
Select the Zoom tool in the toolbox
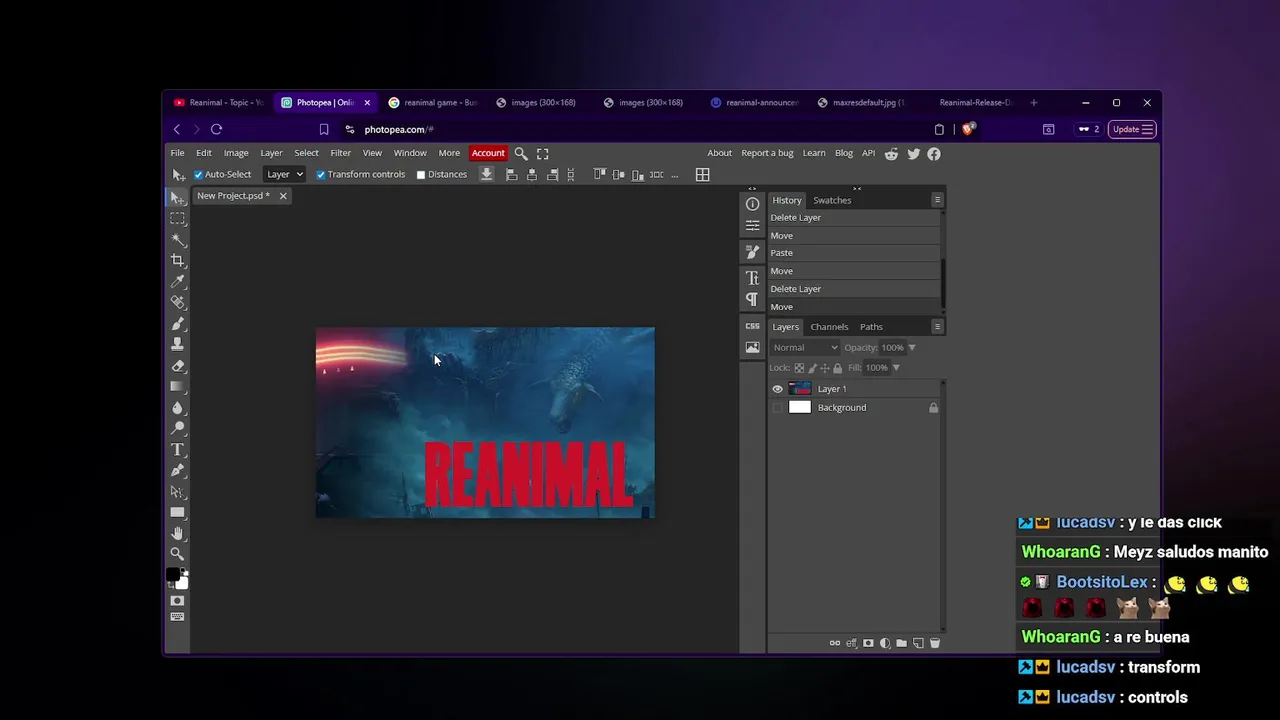(x=177, y=554)
